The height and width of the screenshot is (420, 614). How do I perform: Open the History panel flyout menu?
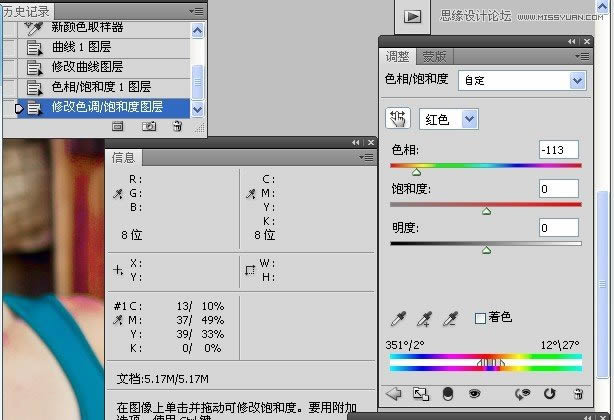click(x=199, y=11)
